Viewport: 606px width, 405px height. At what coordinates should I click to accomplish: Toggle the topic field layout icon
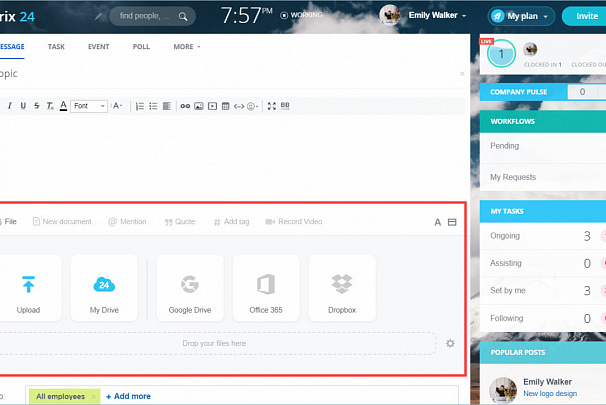coord(452,222)
